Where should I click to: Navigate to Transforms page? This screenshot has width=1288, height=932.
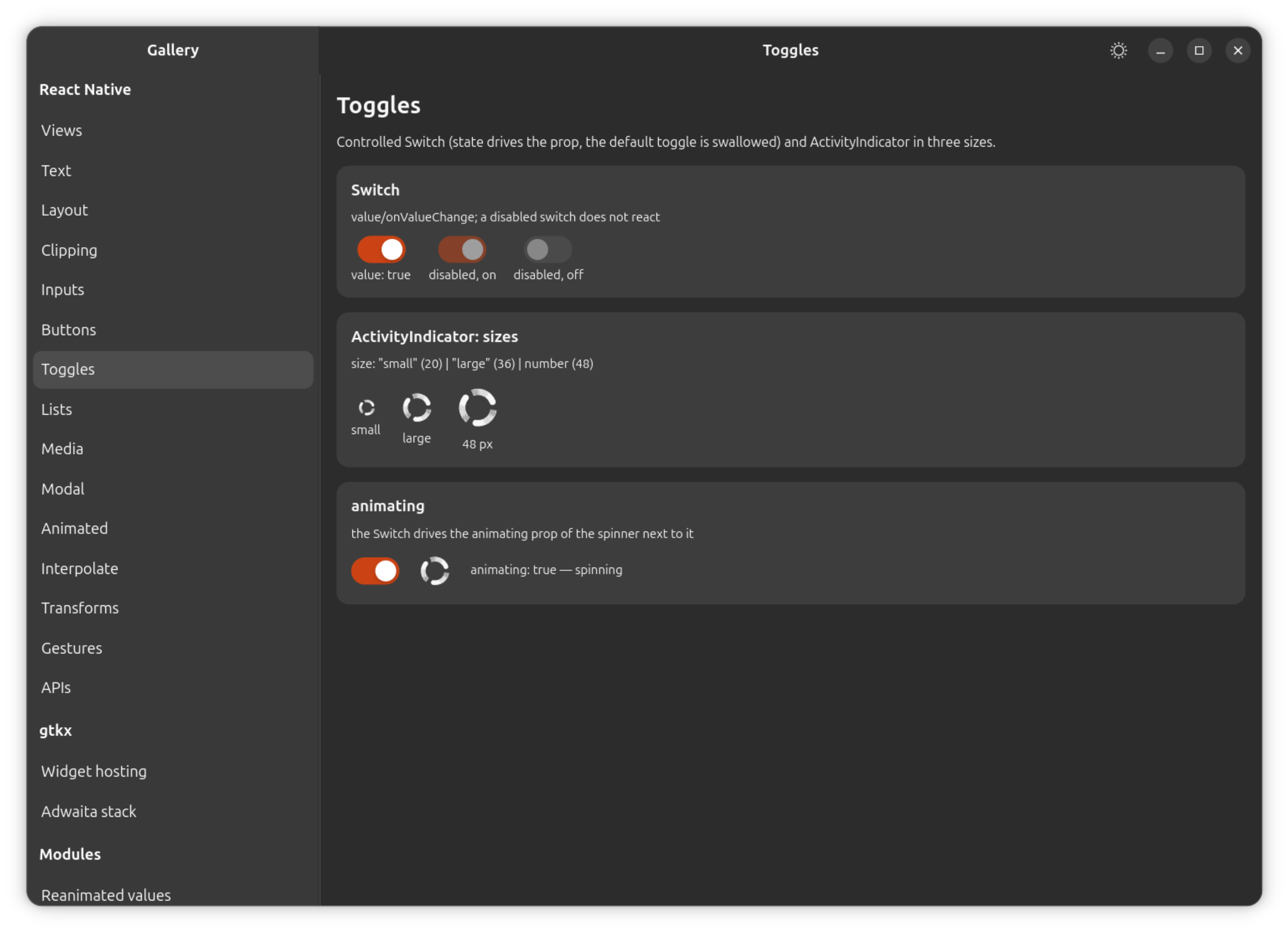pos(173,608)
